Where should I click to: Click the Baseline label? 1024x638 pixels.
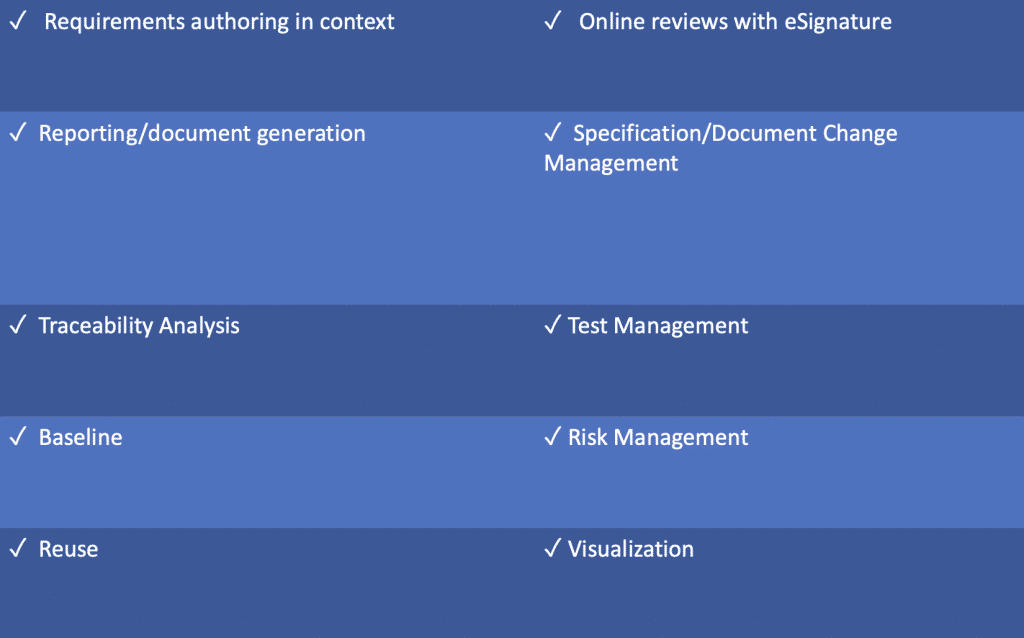[x=80, y=437]
